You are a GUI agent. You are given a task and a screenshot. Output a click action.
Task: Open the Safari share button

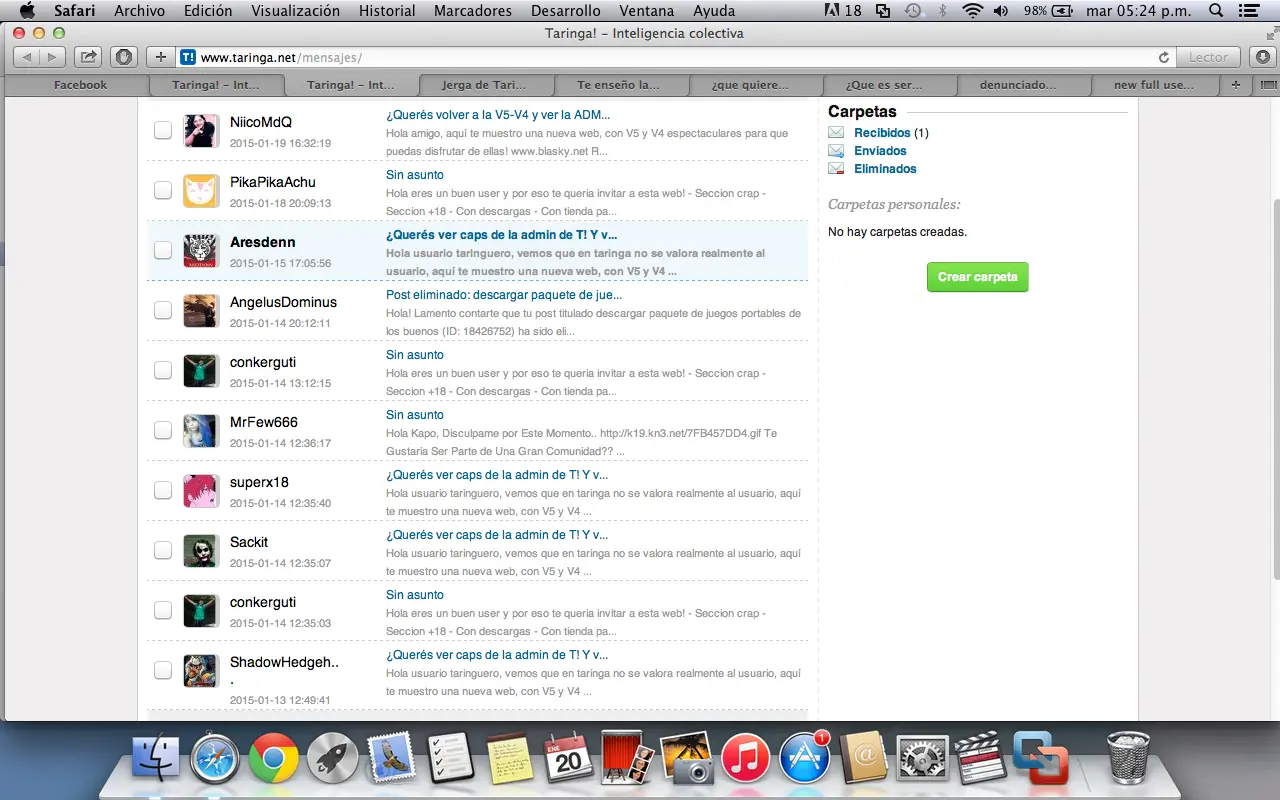[x=88, y=57]
